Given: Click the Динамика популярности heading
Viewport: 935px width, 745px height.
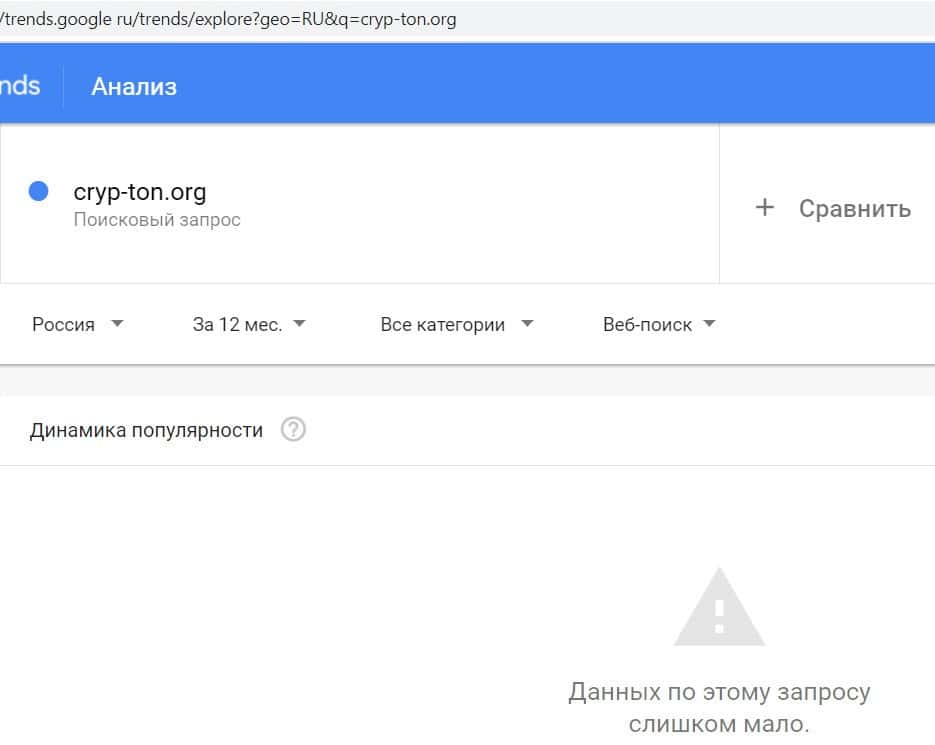Looking at the screenshot, I should (x=146, y=430).
